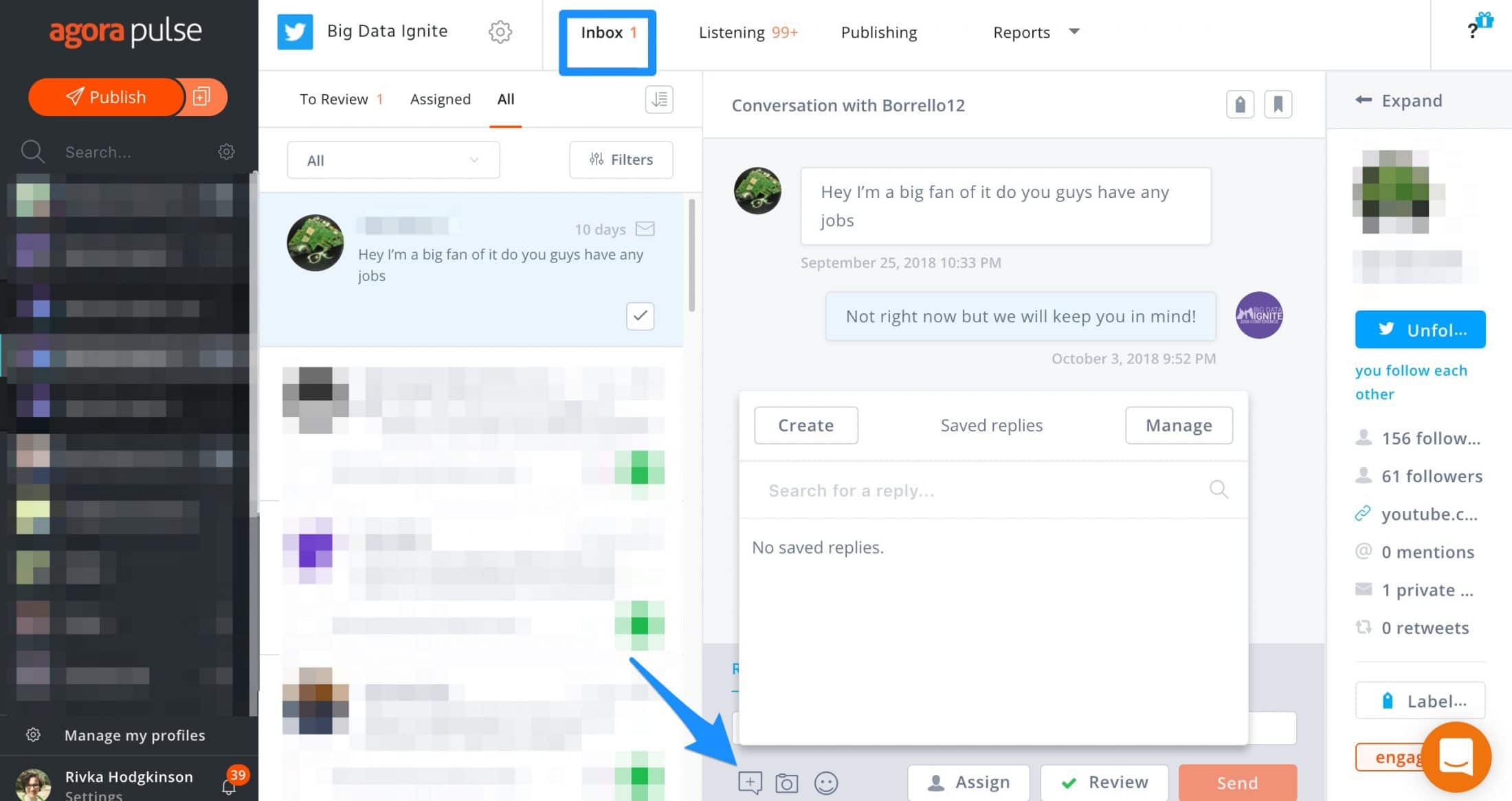1512x801 pixels.
Task: Expand the right profile panel
Action: point(1398,100)
